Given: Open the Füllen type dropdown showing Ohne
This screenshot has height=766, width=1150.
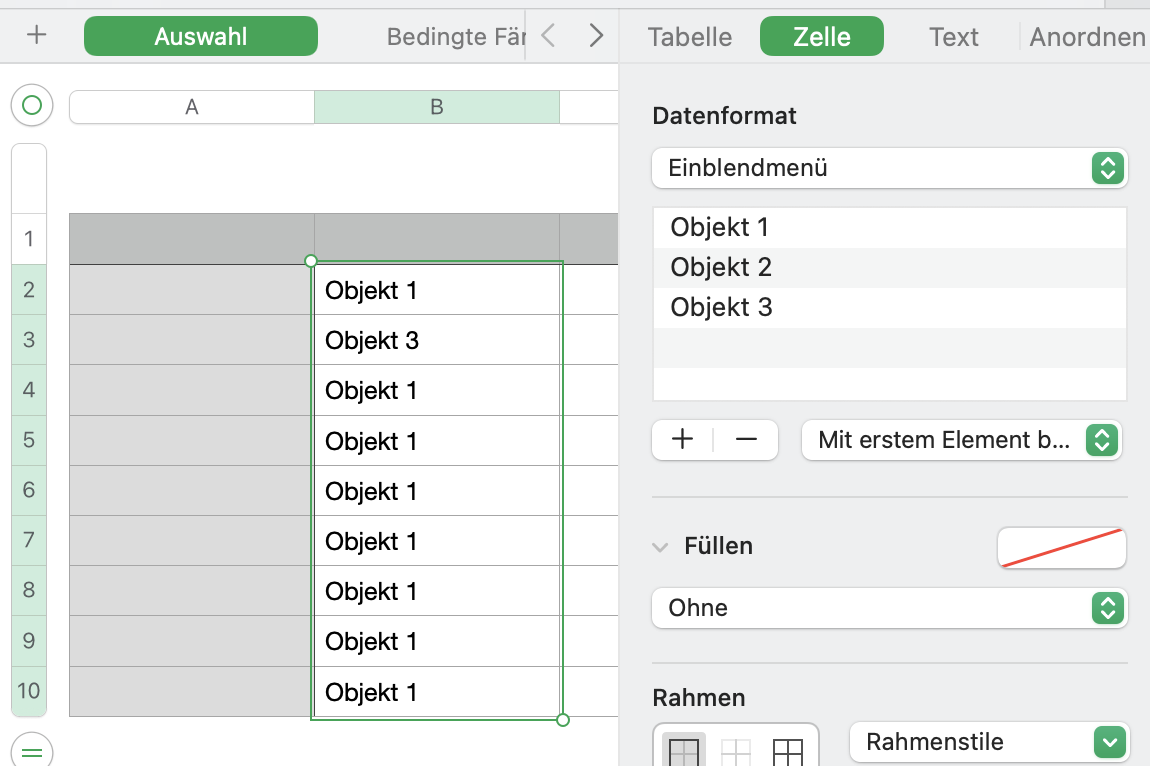Looking at the screenshot, I should point(889,608).
